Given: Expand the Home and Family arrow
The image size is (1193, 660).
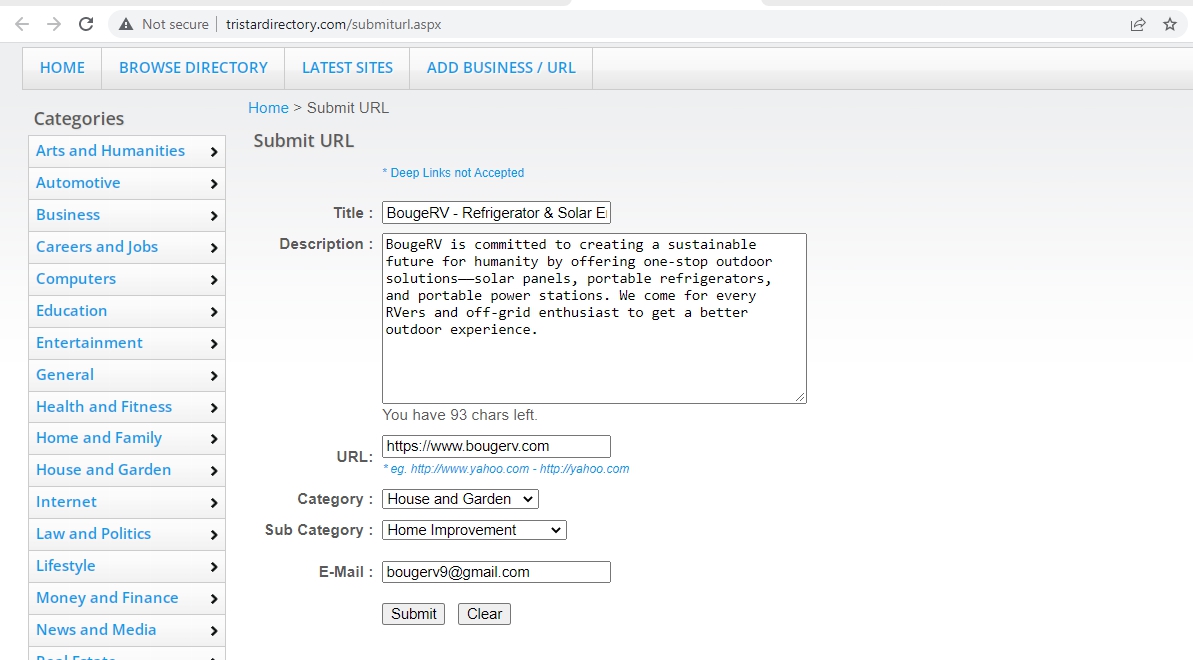Looking at the screenshot, I should (214, 439).
